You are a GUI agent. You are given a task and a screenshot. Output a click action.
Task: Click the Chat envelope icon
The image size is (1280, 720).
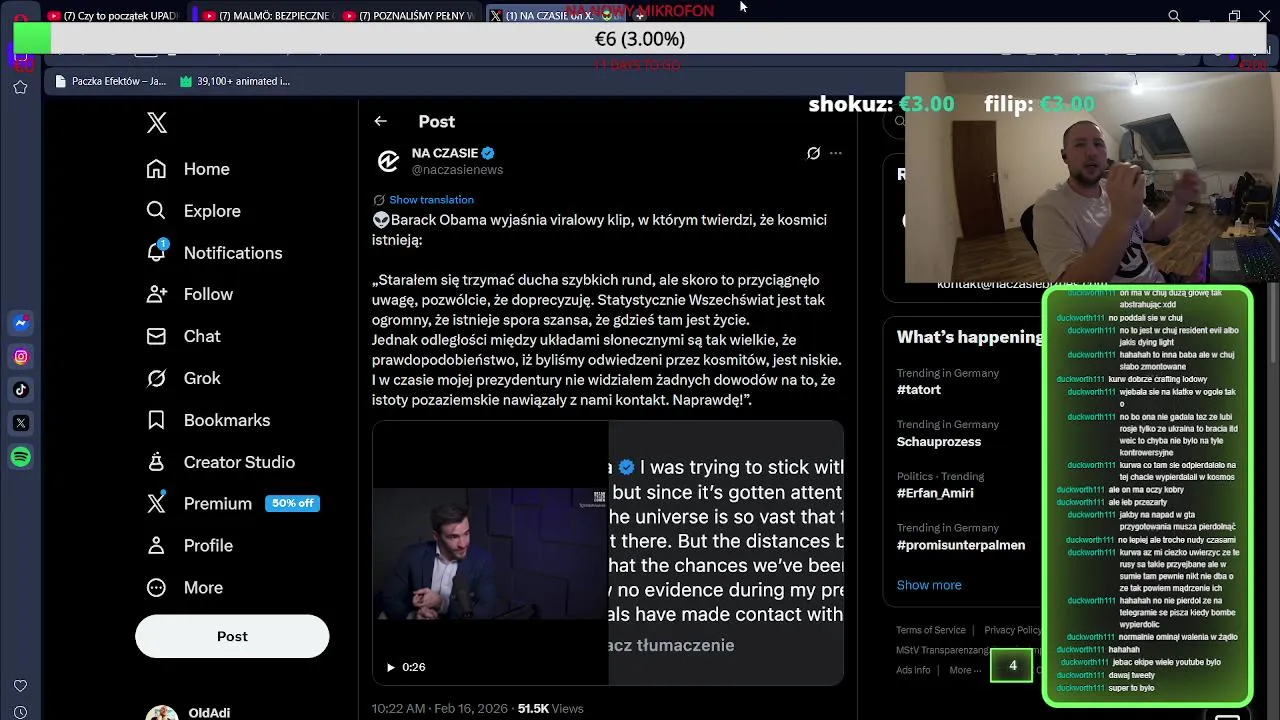click(x=156, y=336)
